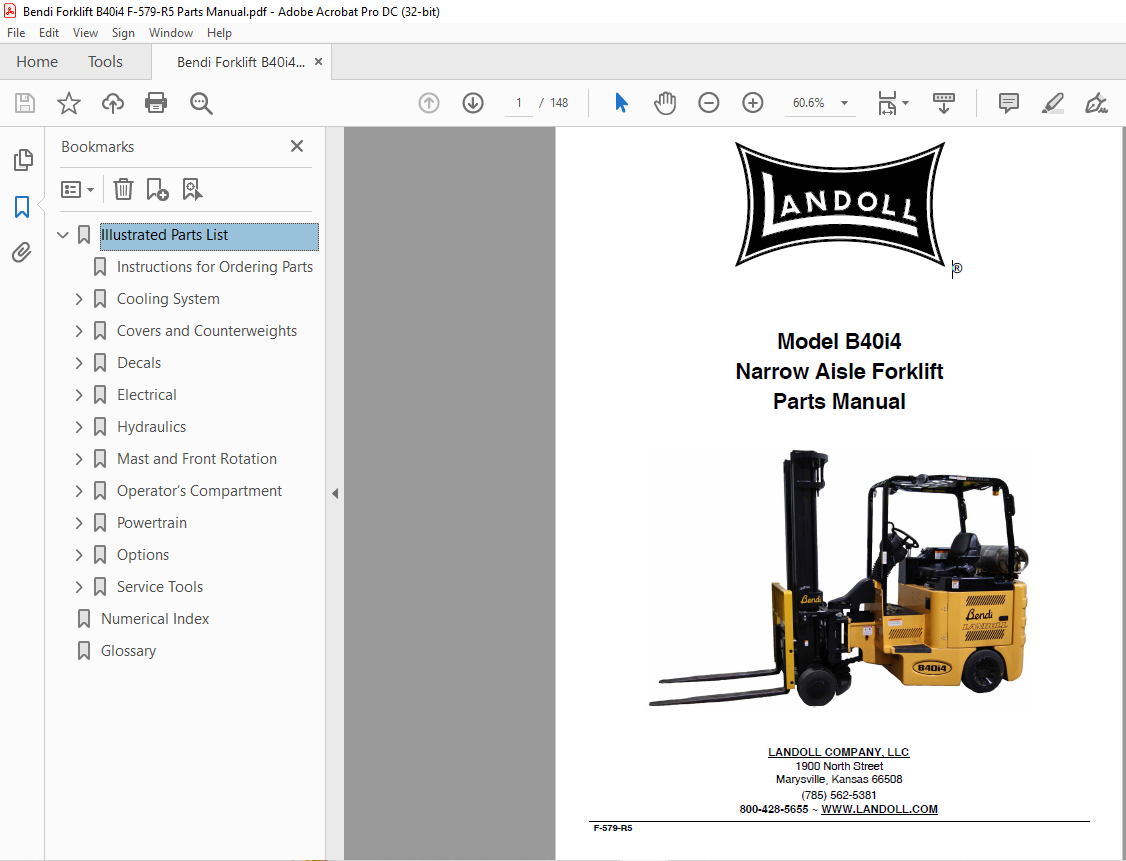Activate the Selection arrow tool
1126x861 pixels.
(x=622, y=103)
